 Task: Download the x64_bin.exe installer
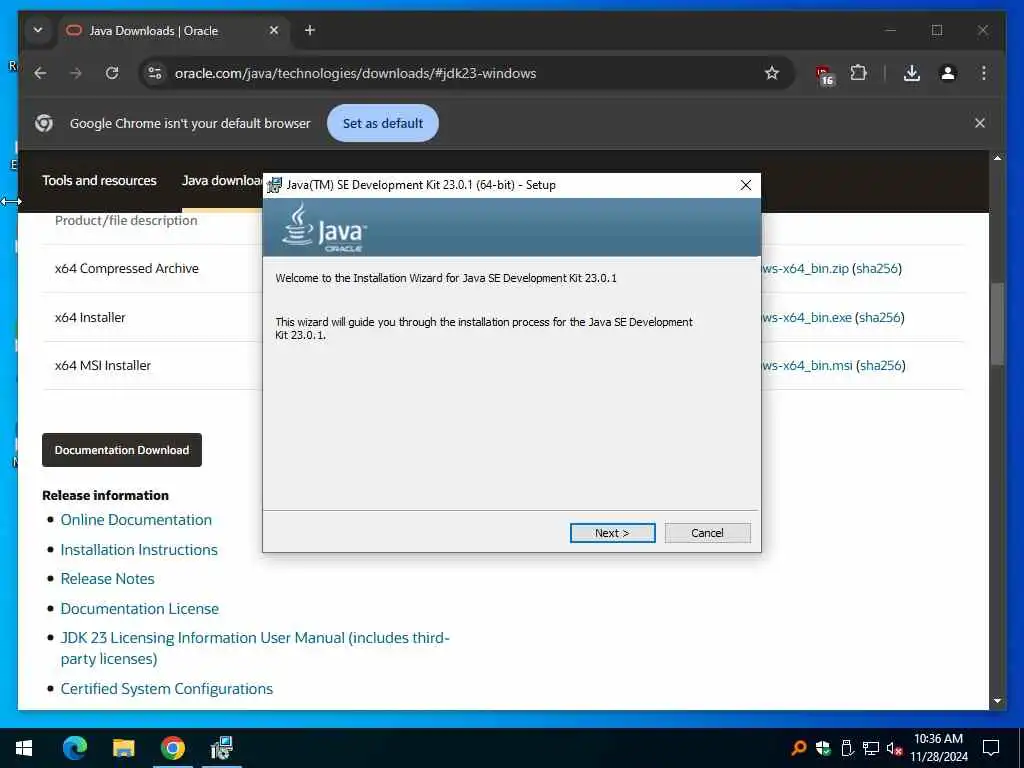coord(807,317)
